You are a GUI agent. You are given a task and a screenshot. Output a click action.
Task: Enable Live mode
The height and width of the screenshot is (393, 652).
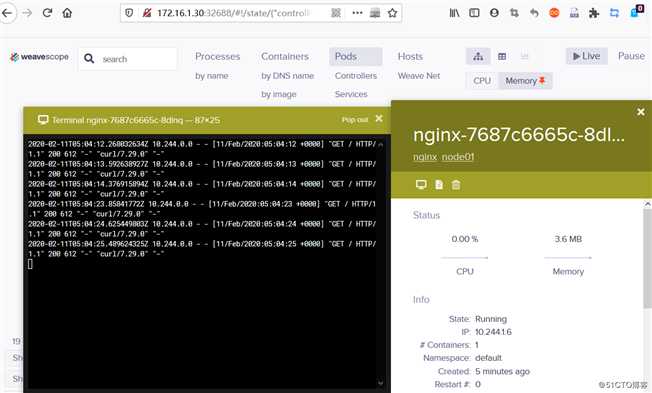pyautogui.click(x=587, y=56)
